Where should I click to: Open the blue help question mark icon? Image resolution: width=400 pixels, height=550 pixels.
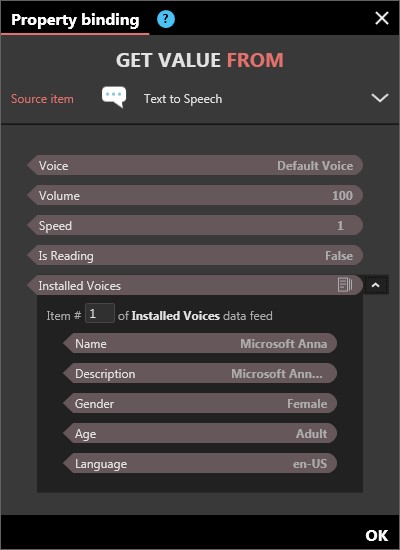[166, 19]
